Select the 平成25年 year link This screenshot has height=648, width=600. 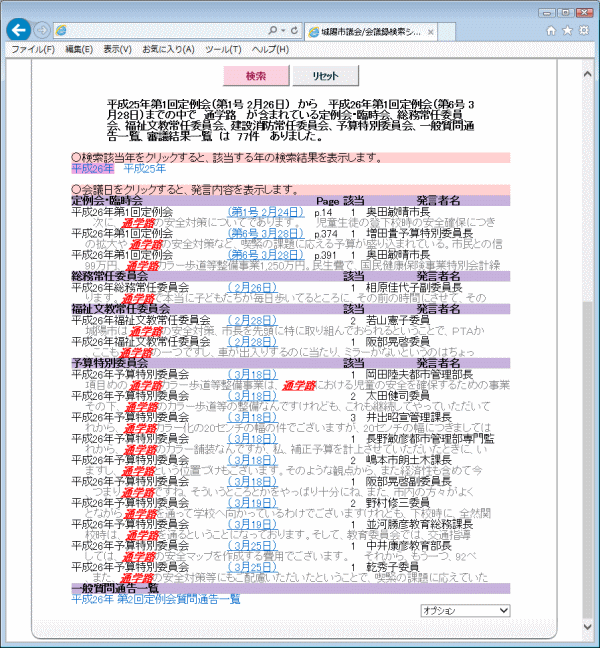[x=145, y=169]
